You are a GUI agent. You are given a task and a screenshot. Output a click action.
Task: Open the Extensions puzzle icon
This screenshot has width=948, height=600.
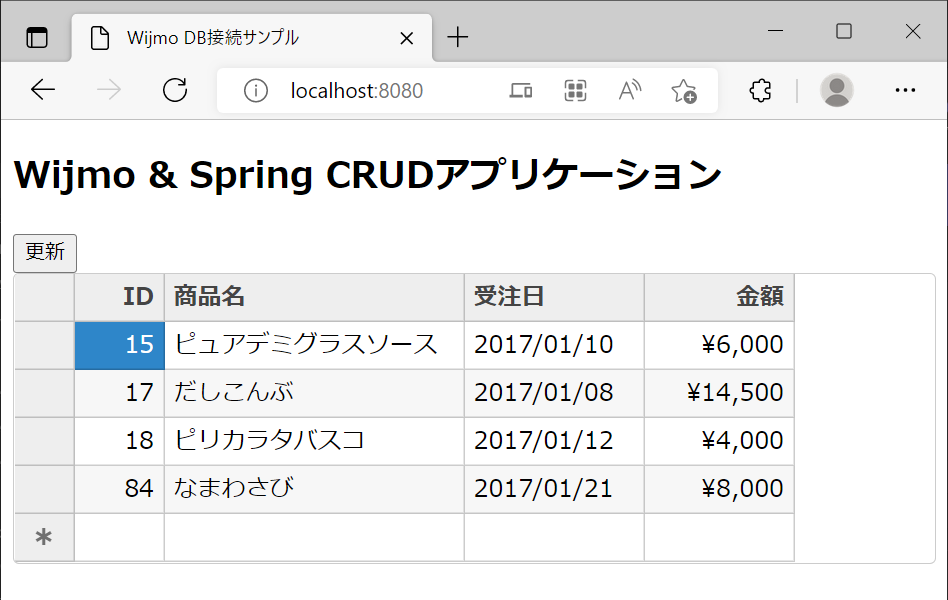(760, 91)
